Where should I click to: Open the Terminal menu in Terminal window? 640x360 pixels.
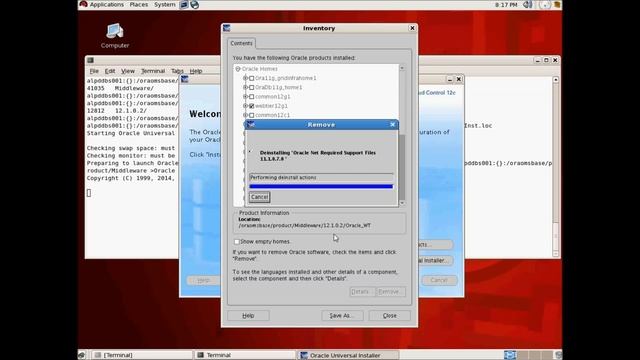coord(153,71)
